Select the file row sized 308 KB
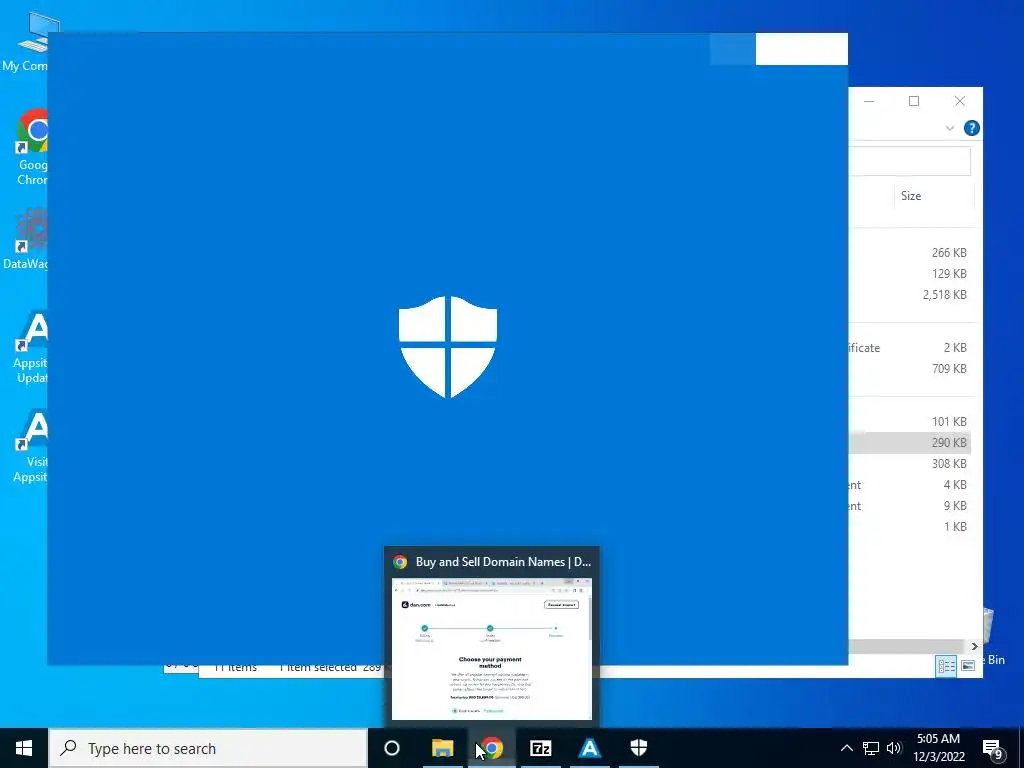1024x768 pixels. coord(909,464)
